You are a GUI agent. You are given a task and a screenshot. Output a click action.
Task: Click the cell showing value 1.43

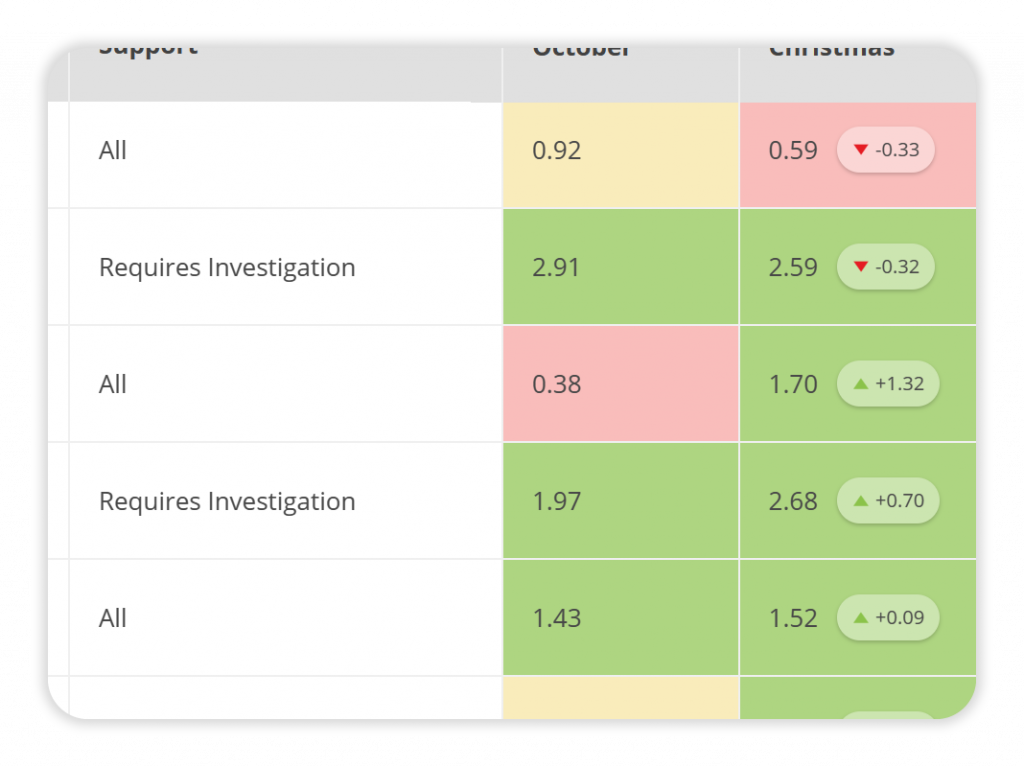(x=620, y=618)
